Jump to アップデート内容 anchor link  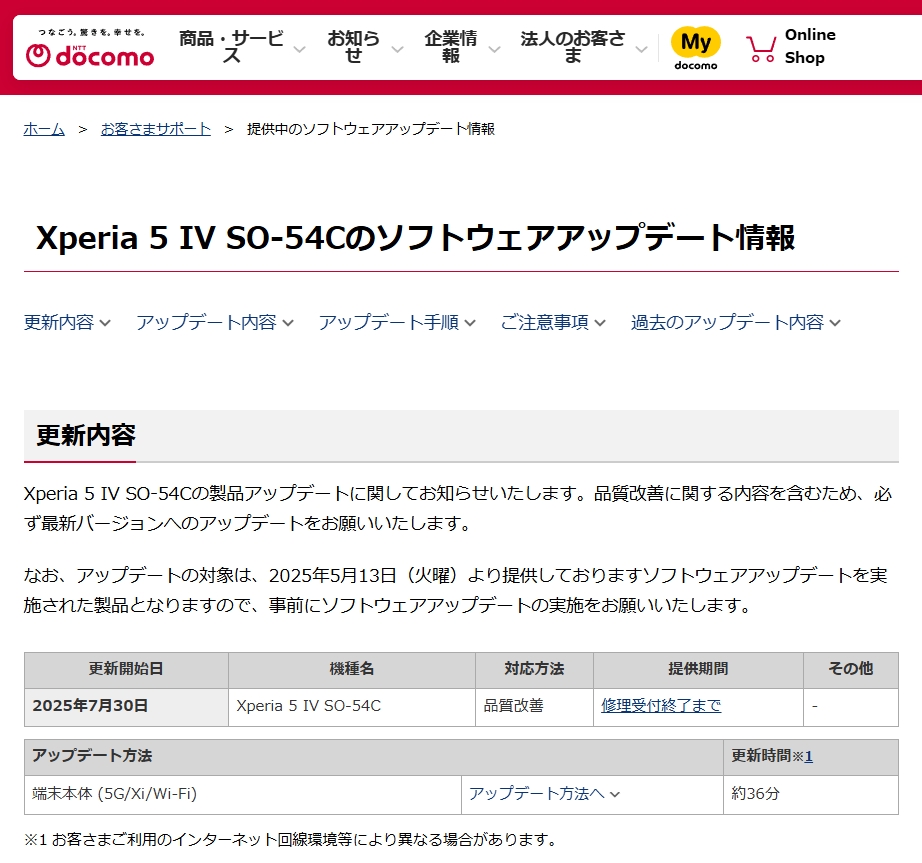coord(206,322)
